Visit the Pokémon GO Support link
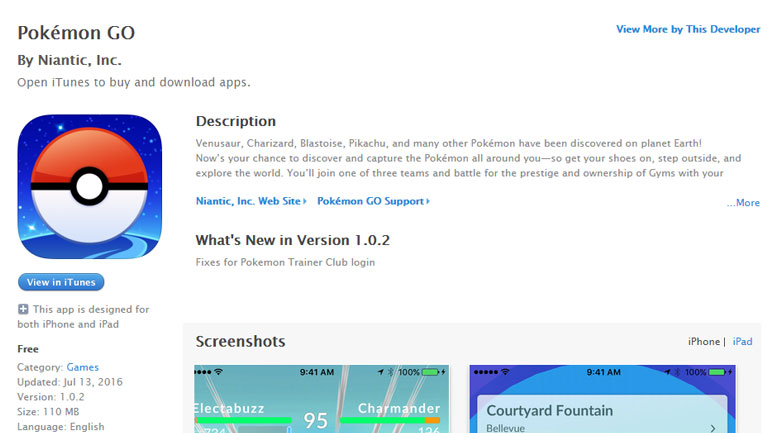The image size is (770, 433). [x=370, y=201]
